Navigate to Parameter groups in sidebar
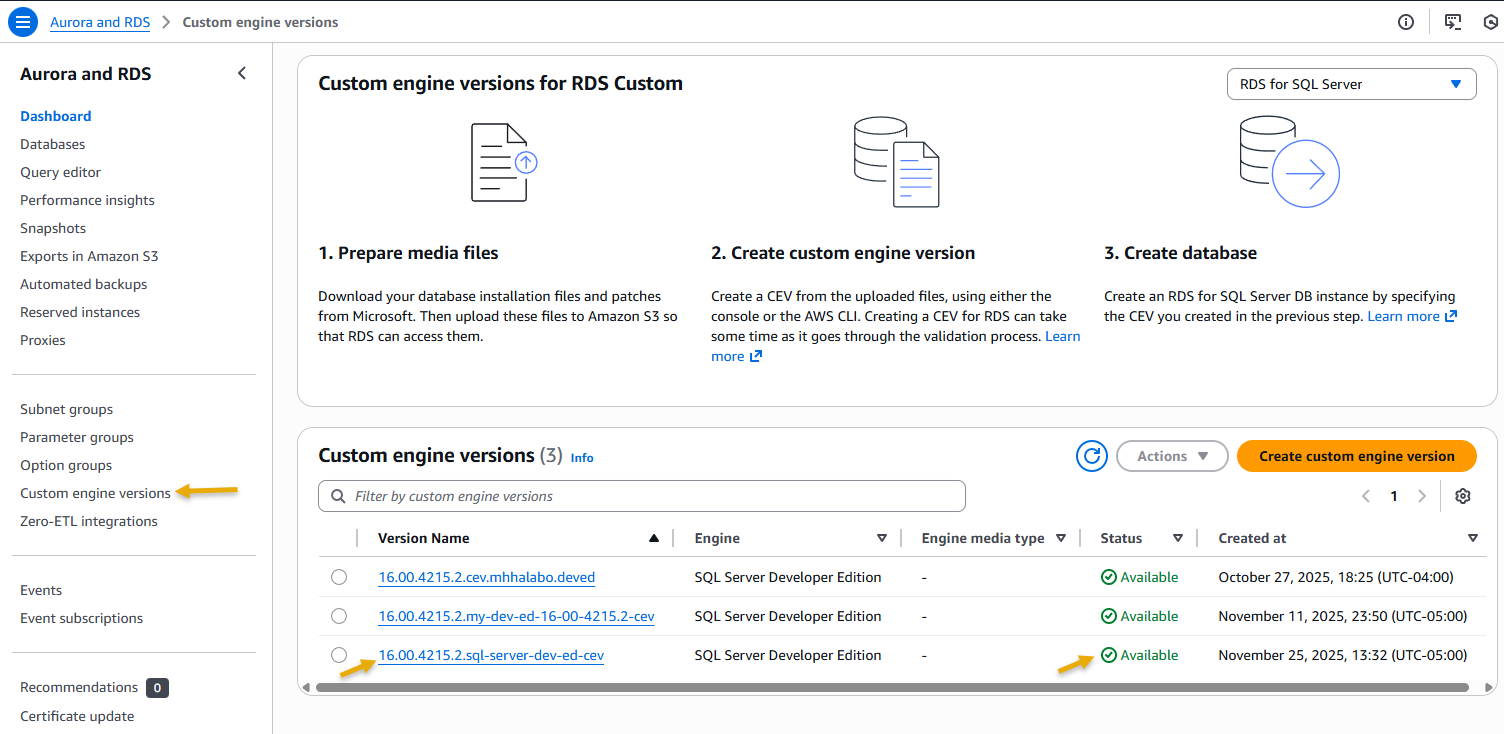The height and width of the screenshot is (734, 1504). tap(76, 437)
